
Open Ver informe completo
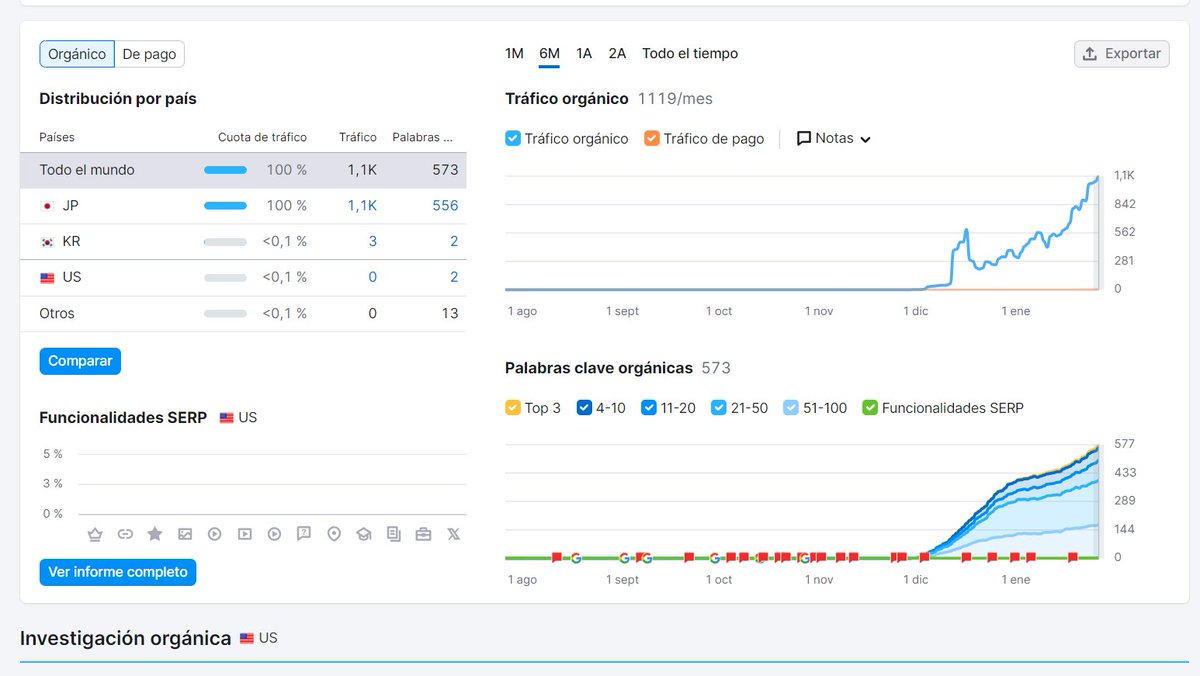[118, 572]
